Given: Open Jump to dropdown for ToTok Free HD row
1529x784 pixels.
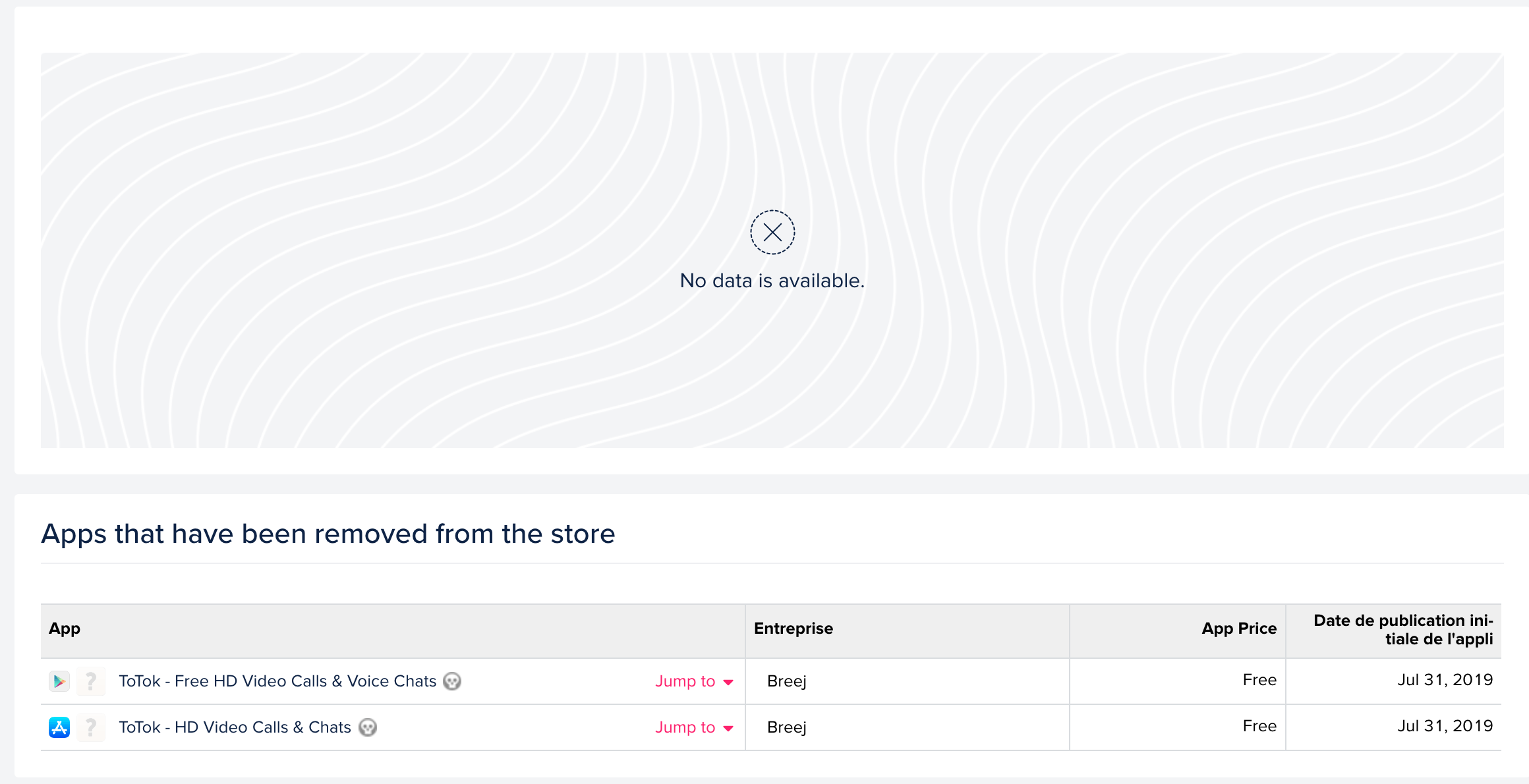Looking at the screenshot, I should point(694,681).
